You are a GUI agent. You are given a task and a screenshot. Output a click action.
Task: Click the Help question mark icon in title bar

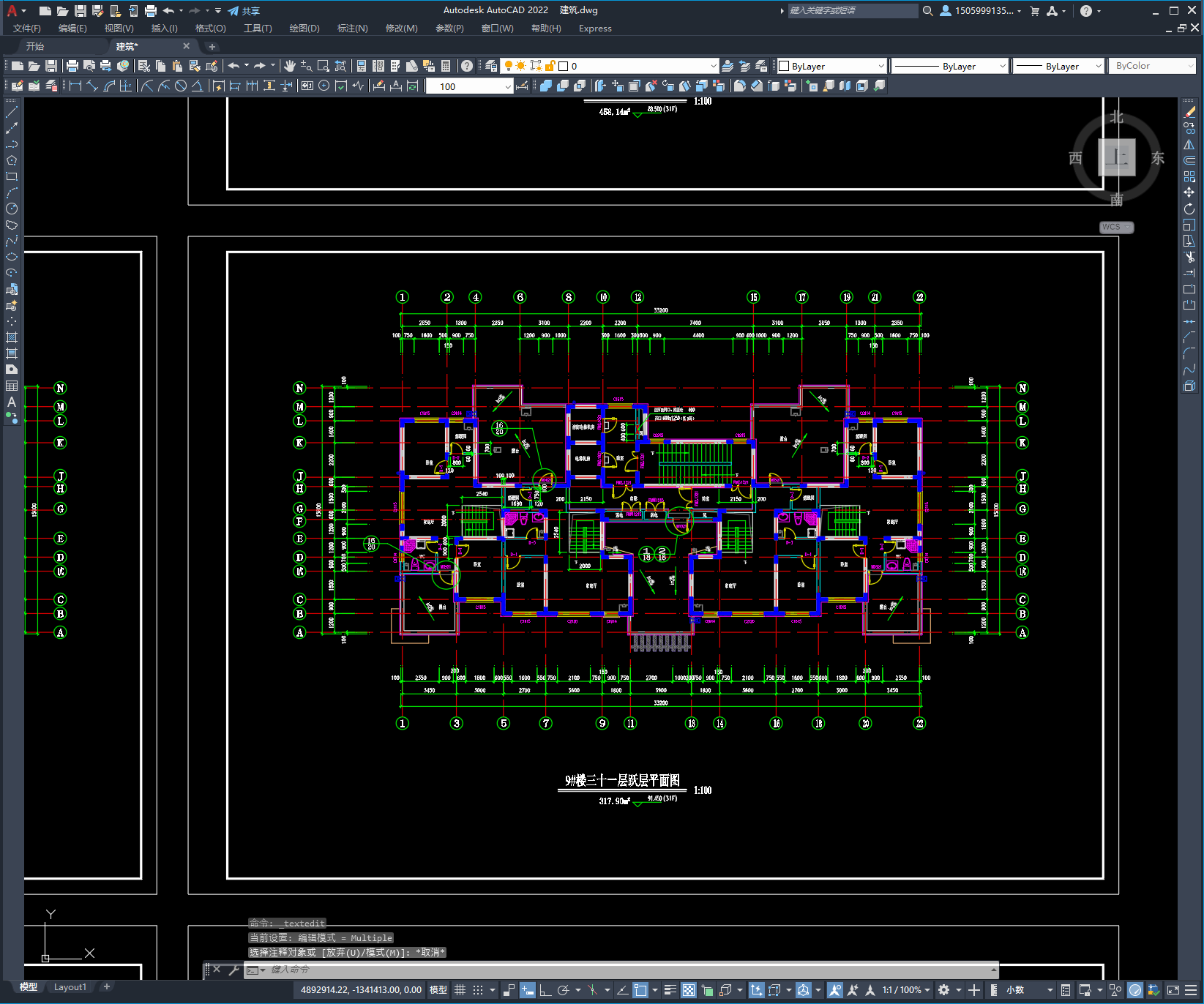(1086, 10)
